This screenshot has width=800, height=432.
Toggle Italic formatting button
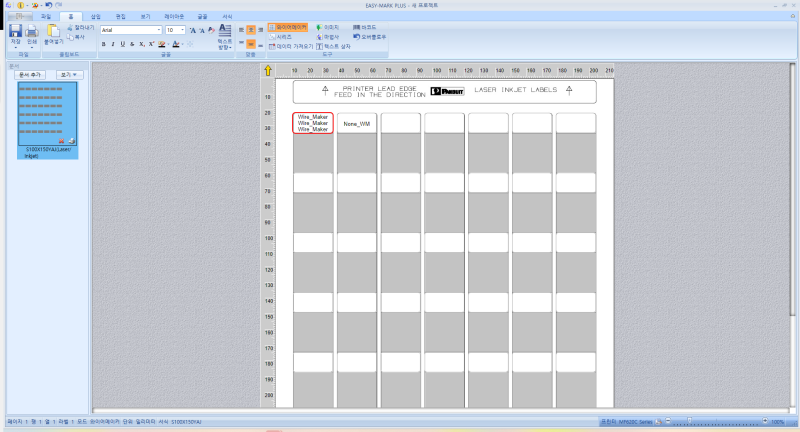[x=113, y=44]
